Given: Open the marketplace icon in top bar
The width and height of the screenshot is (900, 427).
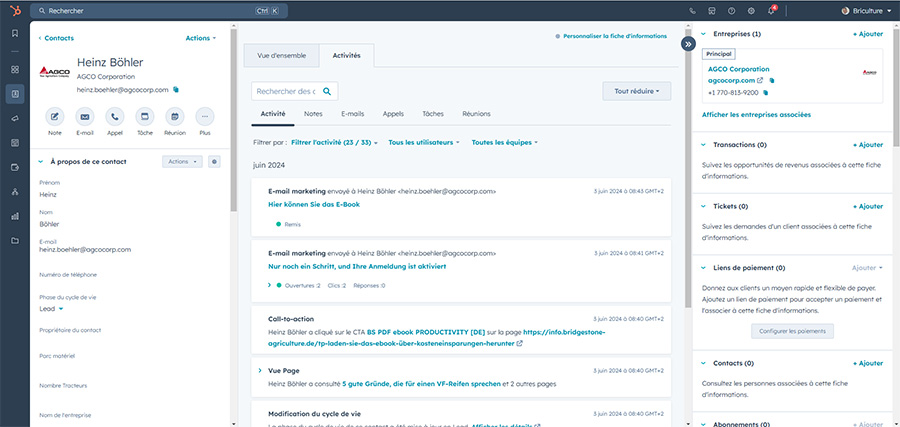Looking at the screenshot, I should (712, 10).
